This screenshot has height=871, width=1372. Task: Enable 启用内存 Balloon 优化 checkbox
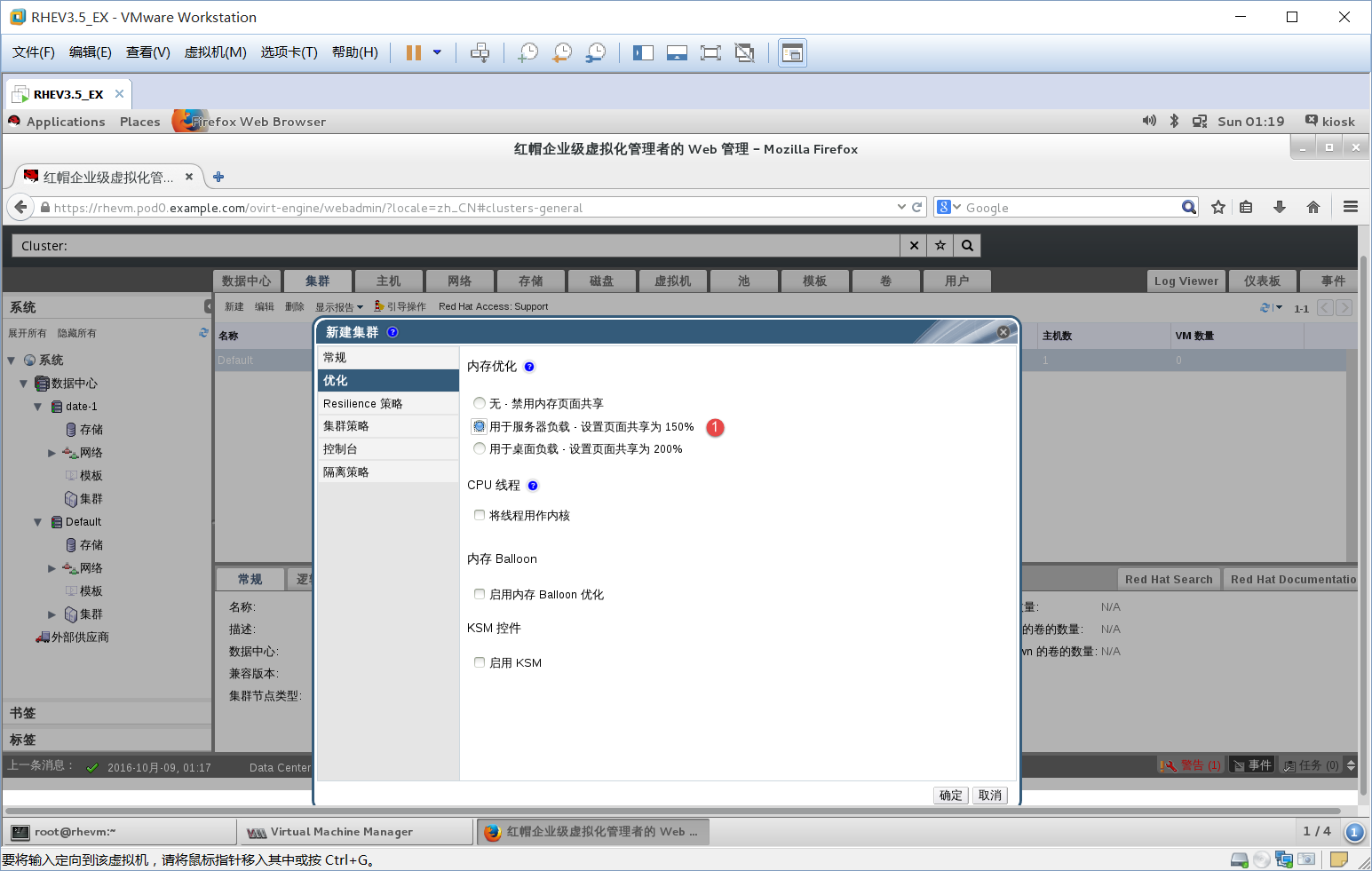click(x=480, y=594)
